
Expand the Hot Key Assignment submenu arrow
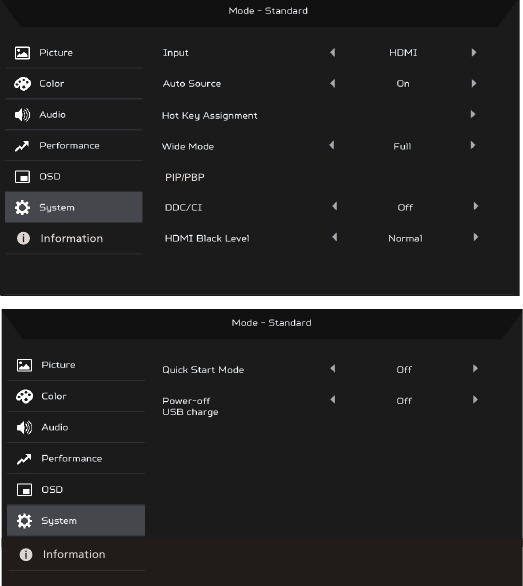tap(473, 114)
